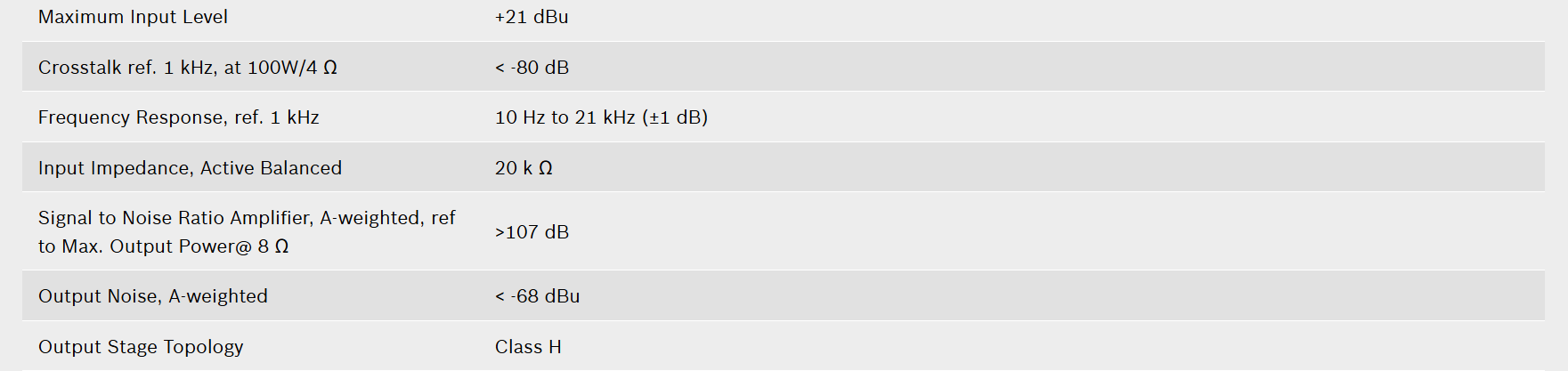The image size is (1568, 371).
Task: Click the 'to Max. Output Power@ 8 Ω' text
Action: [164, 246]
